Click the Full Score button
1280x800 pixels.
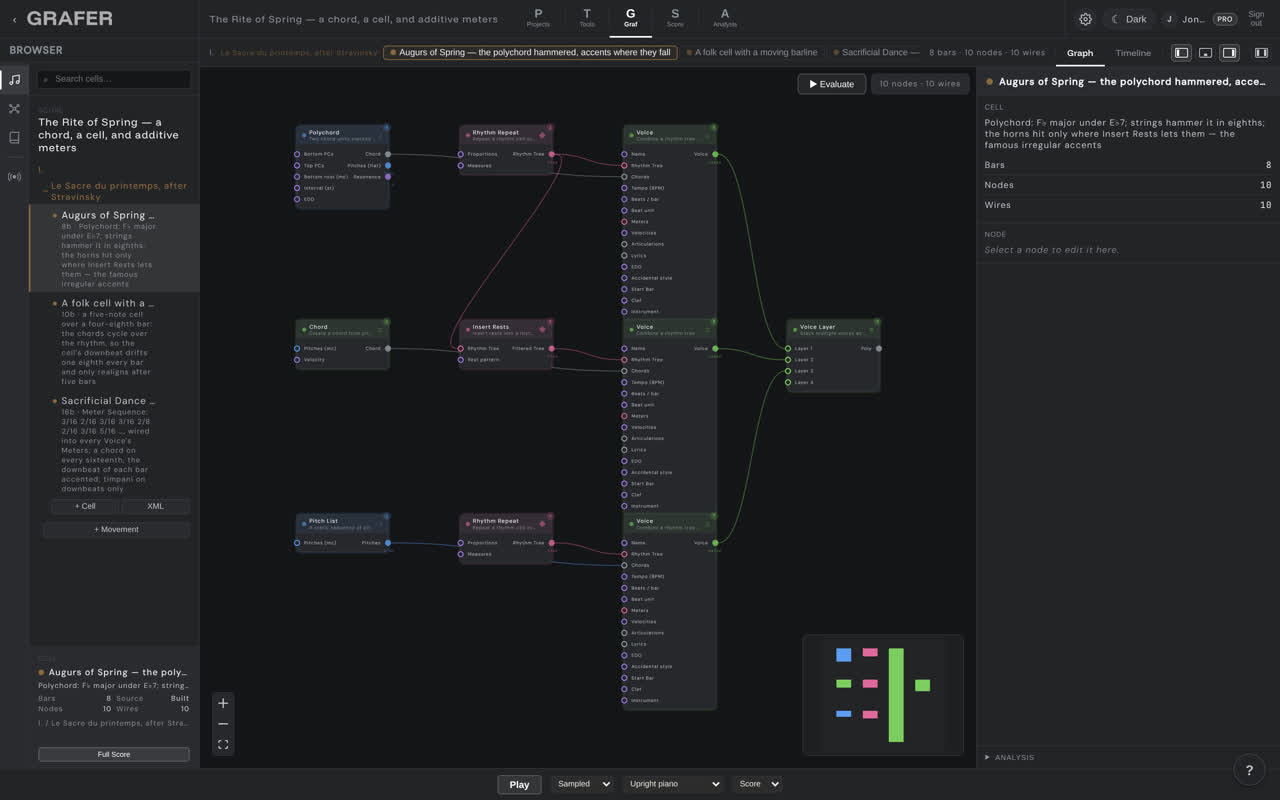114,754
